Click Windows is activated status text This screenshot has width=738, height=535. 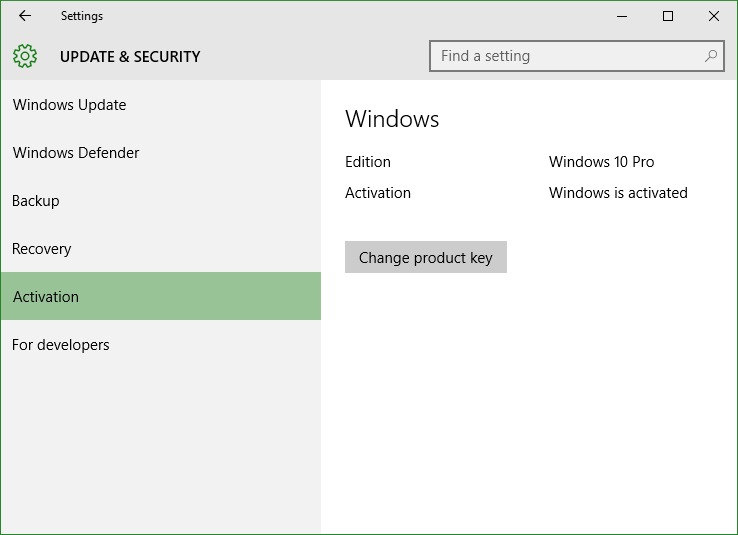pos(618,192)
